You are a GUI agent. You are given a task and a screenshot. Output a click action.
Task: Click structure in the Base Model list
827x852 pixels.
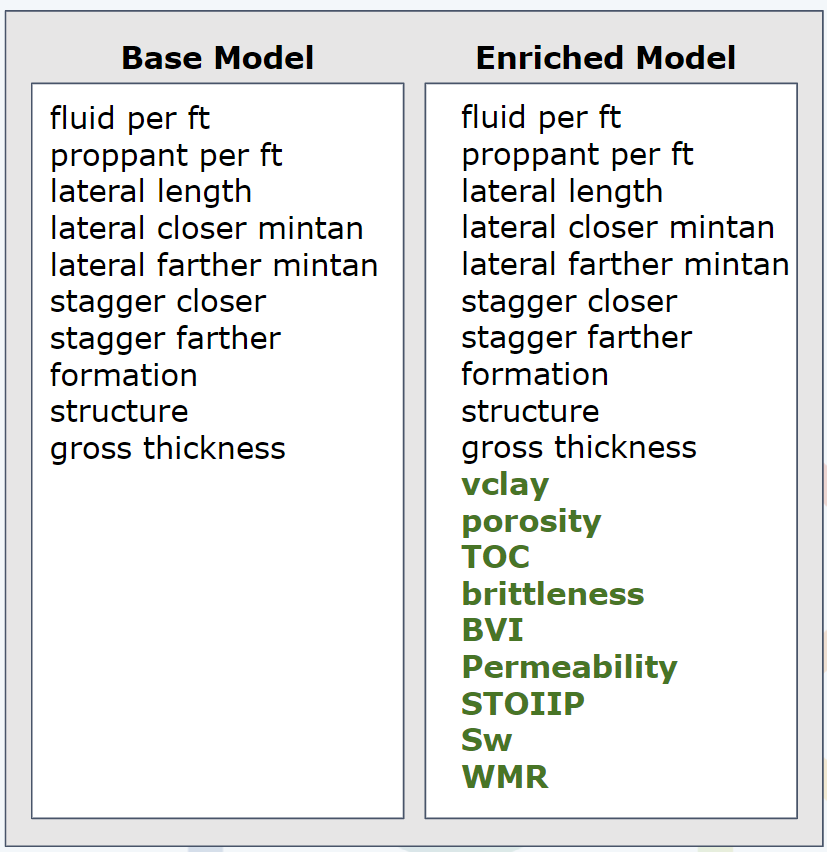tap(120, 412)
